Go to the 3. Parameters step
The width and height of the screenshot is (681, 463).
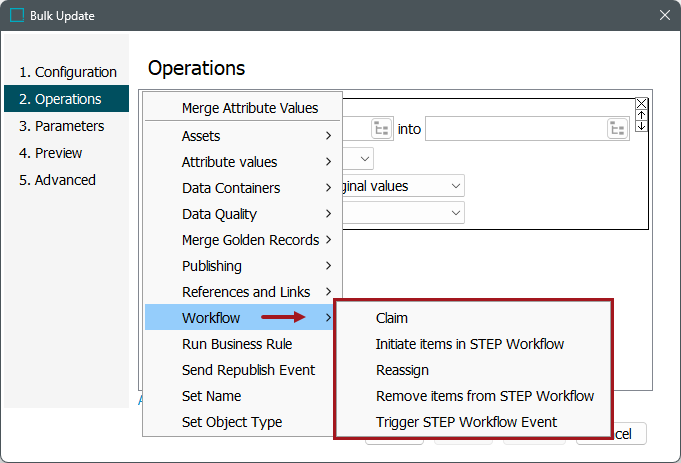tap(61, 126)
